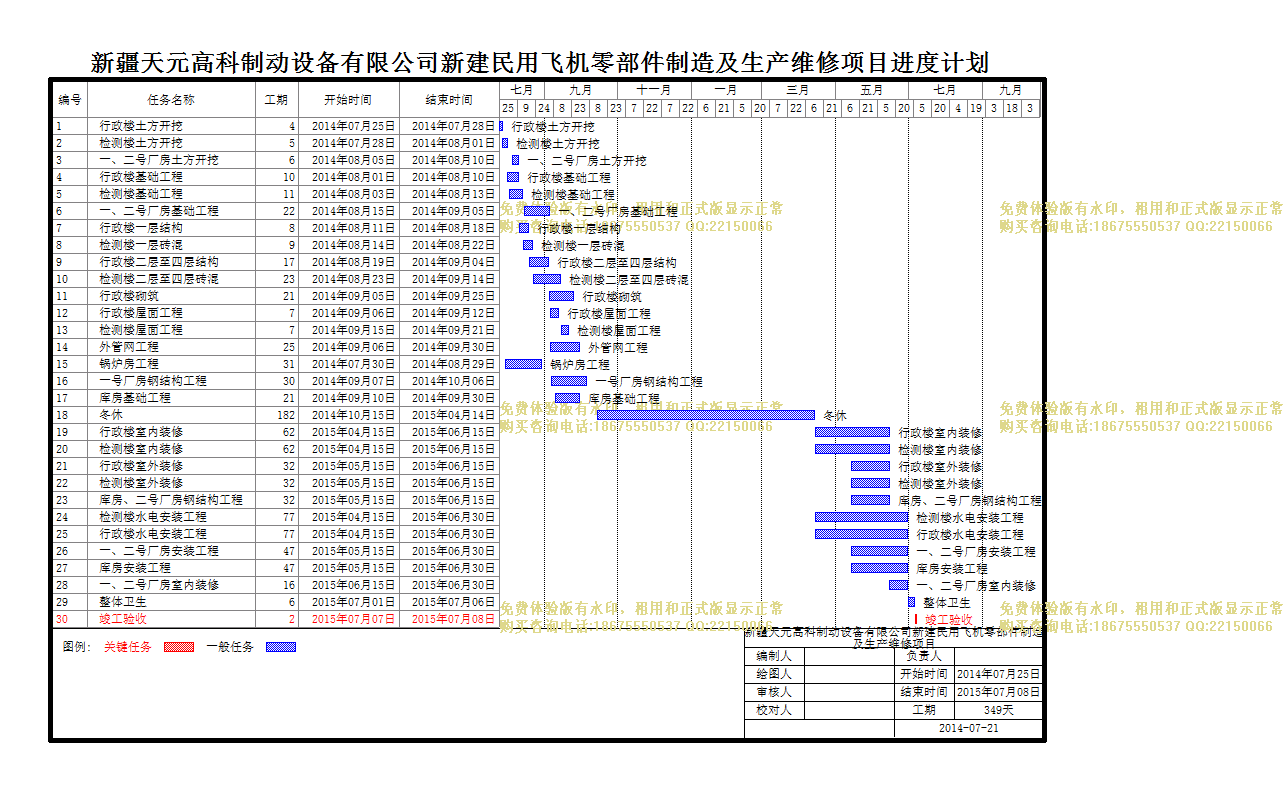
Task: Click the 182 duration cell for 冬休
Action: tap(276, 415)
